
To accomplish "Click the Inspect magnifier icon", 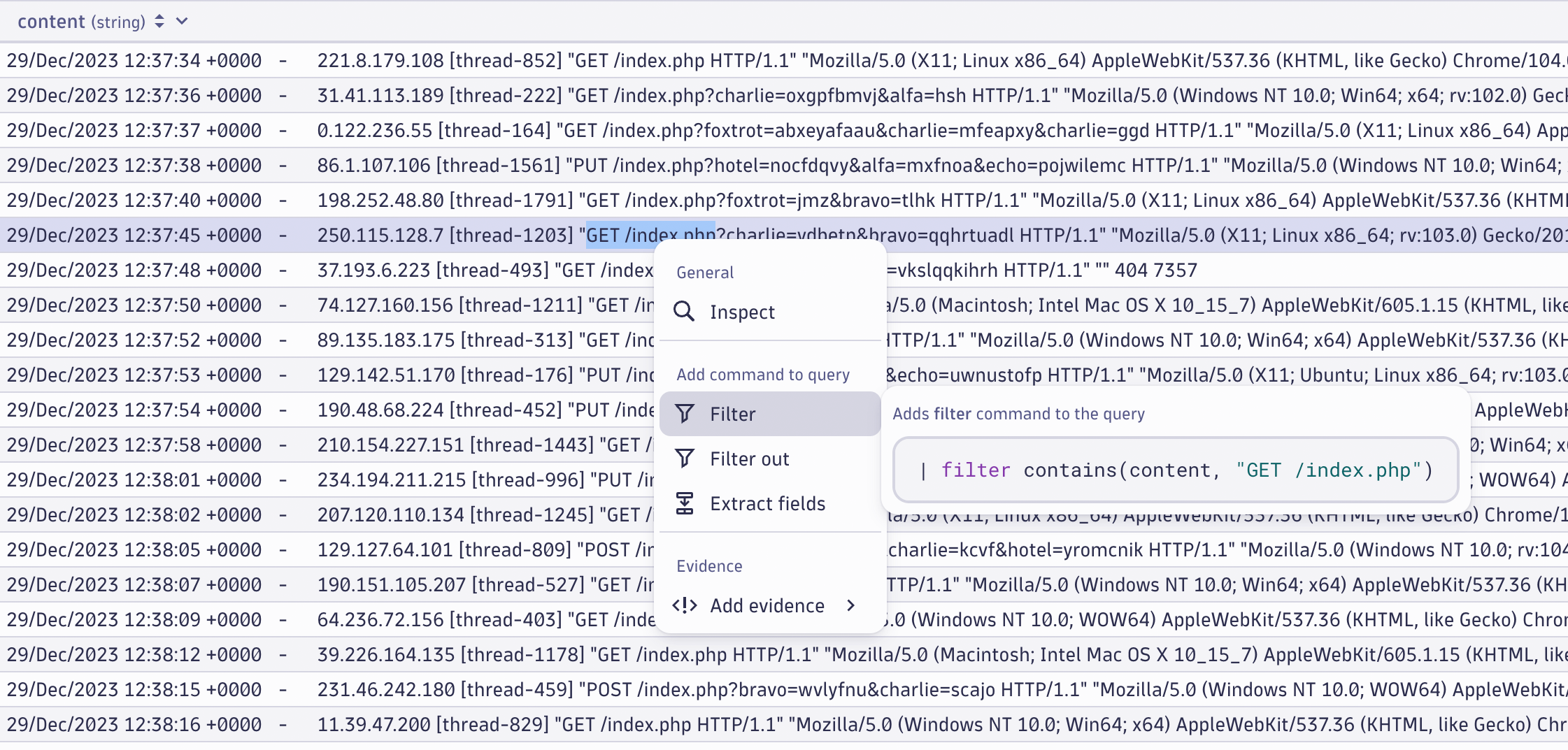I will (x=685, y=312).
